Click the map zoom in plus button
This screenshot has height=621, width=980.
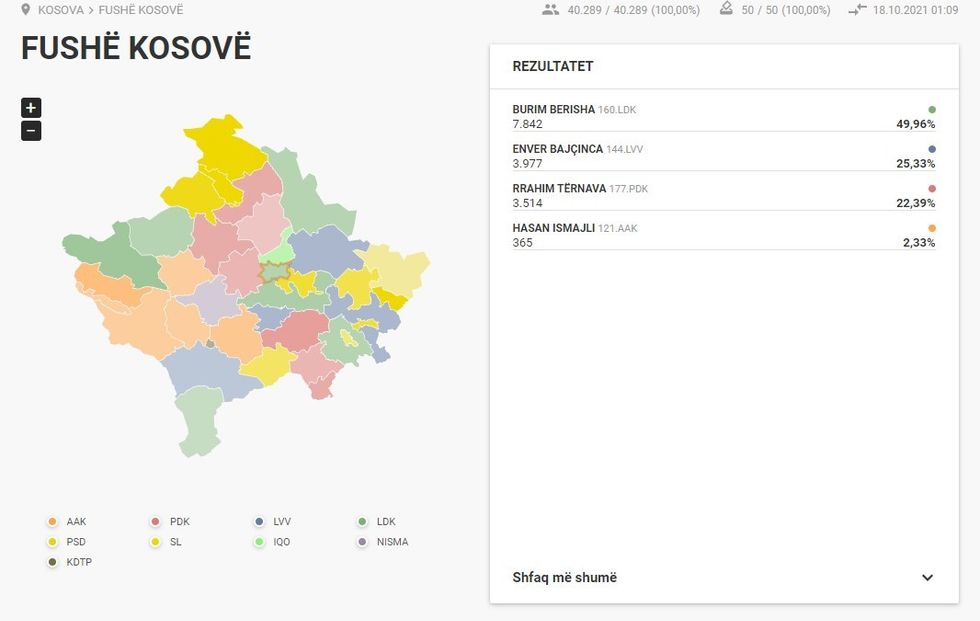click(30, 107)
